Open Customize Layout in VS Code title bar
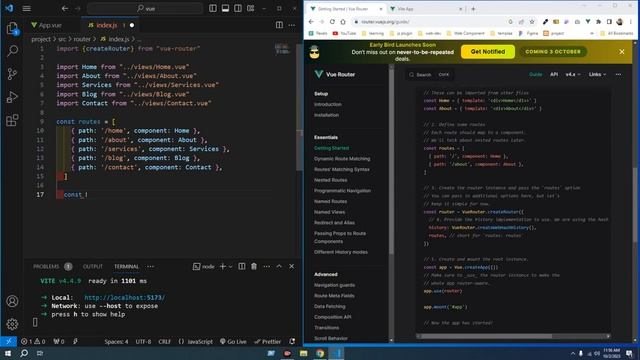The width and height of the screenshot is (640, 360). (251, 8)
